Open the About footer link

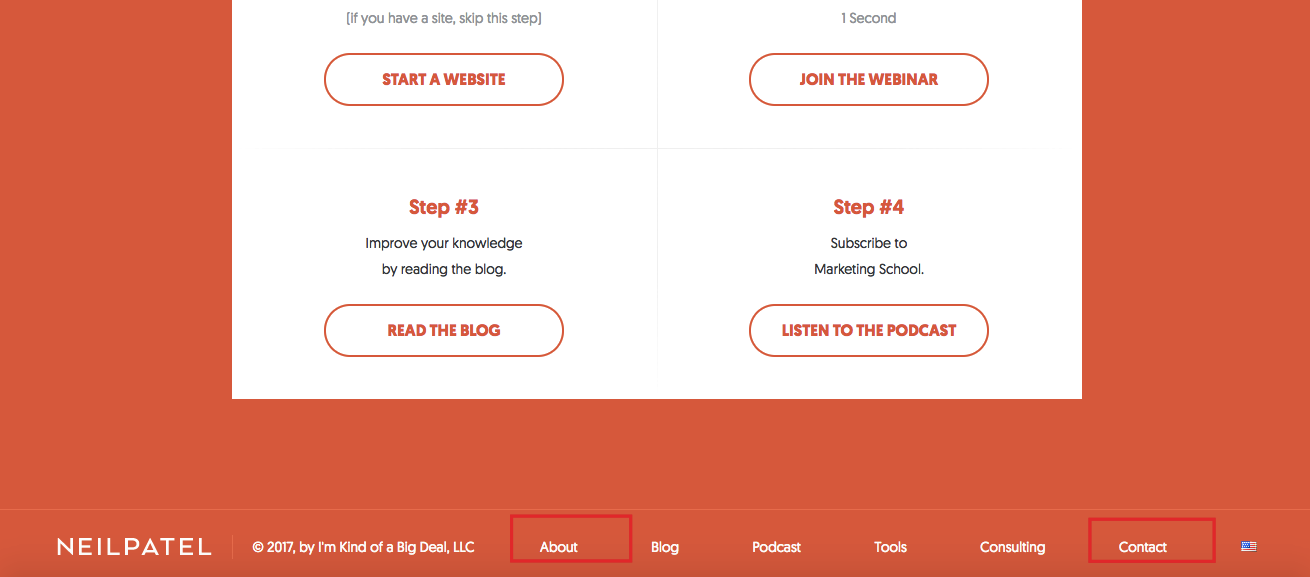click(x=559, y=547)
